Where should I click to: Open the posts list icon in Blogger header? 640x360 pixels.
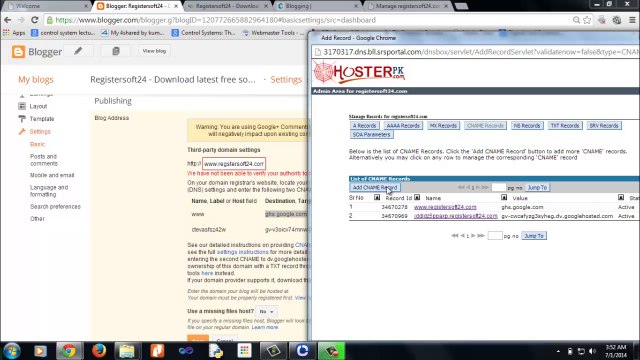click(x=116, y=51)
